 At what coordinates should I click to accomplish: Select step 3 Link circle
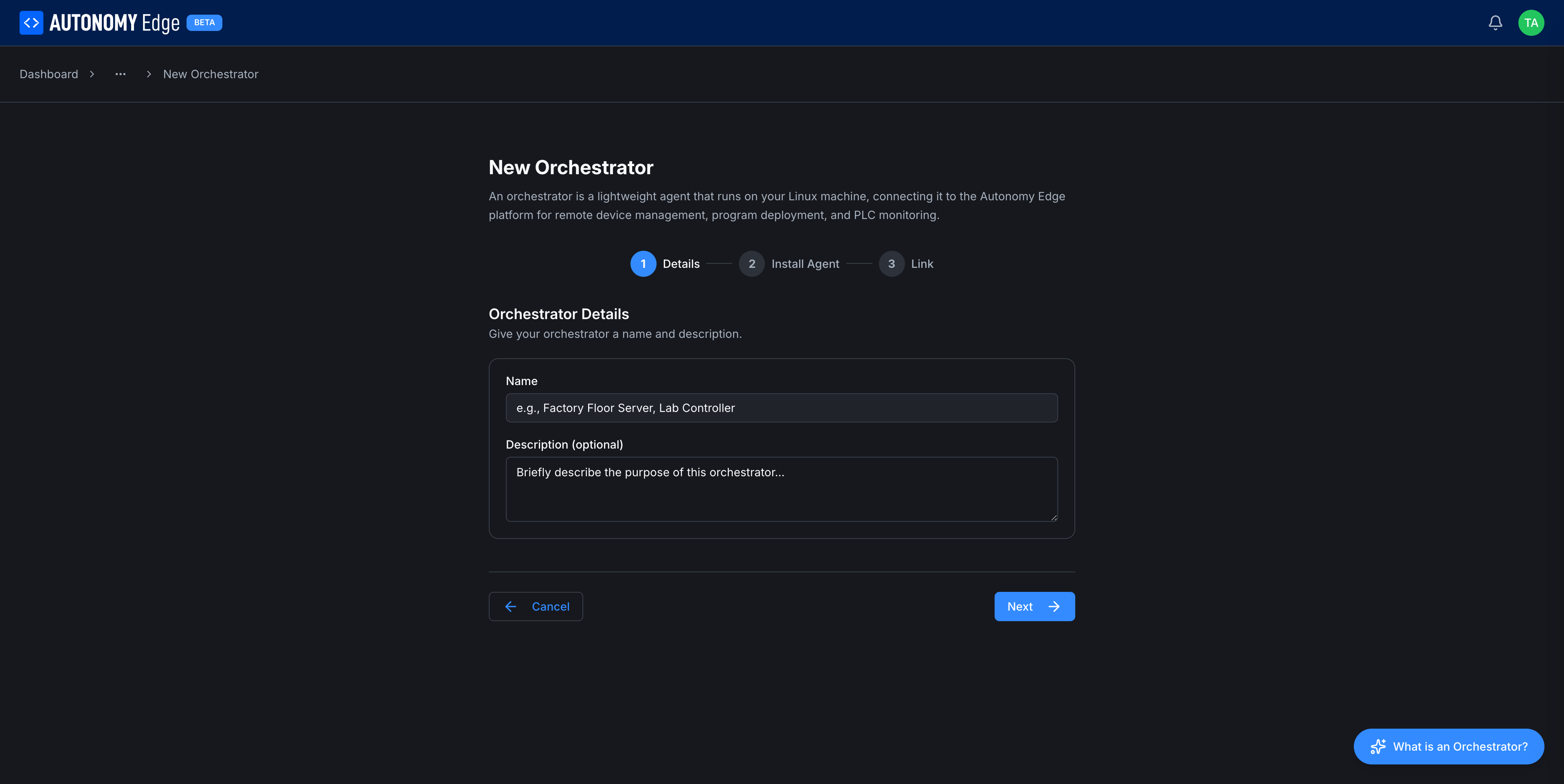pyautogui.click(x=891, y=264)
